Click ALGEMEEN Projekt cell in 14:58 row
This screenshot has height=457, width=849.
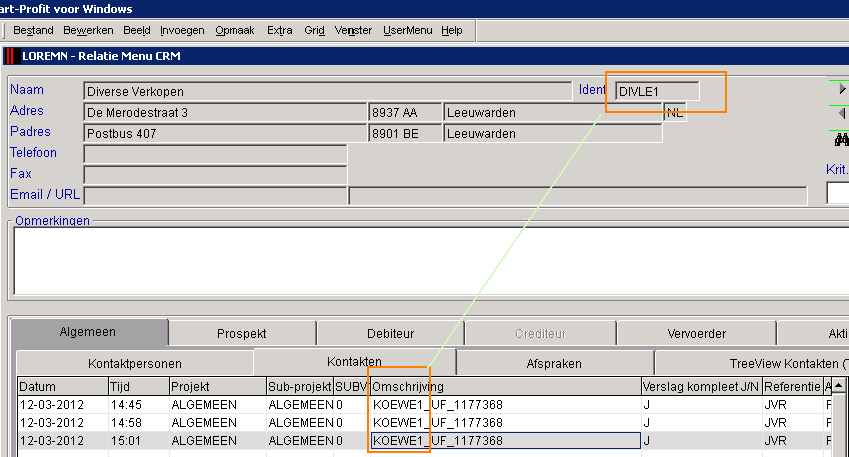tap(218, 422)
